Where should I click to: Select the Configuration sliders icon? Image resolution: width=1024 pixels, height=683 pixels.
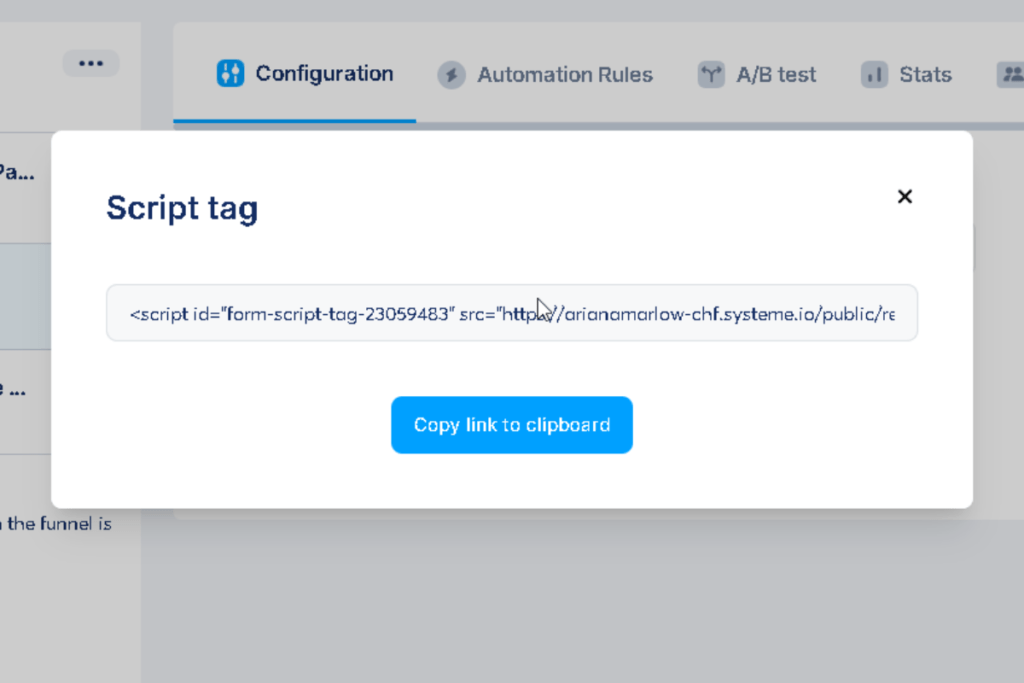point(229,73)
